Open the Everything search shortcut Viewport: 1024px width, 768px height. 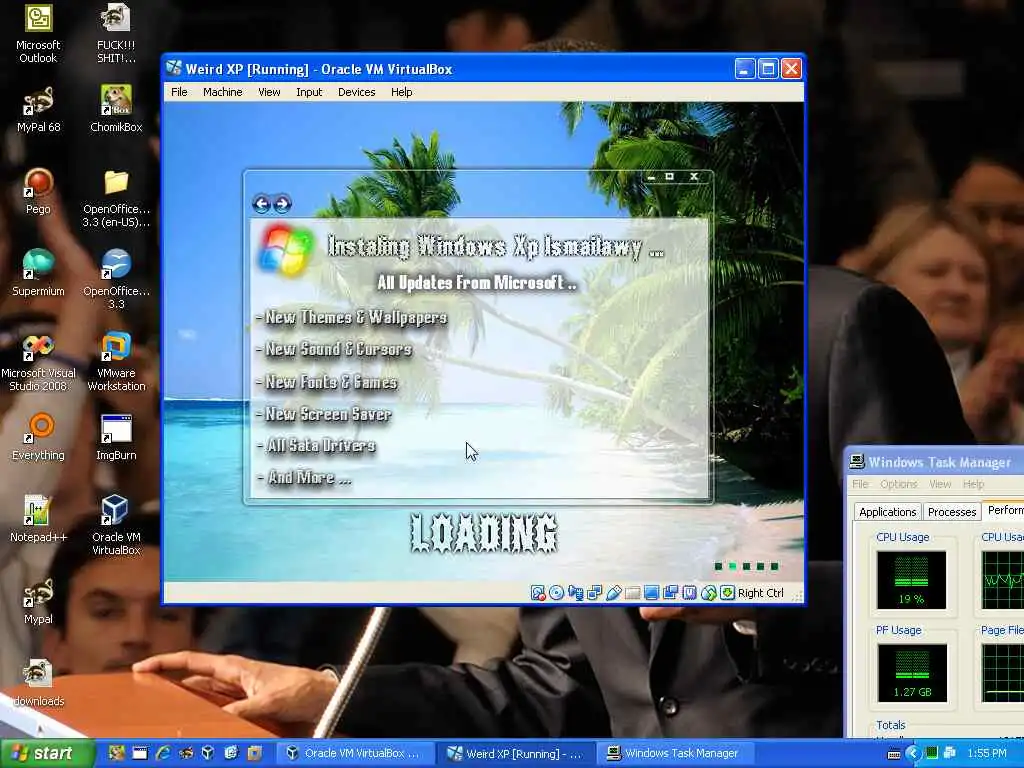point(38,438)
